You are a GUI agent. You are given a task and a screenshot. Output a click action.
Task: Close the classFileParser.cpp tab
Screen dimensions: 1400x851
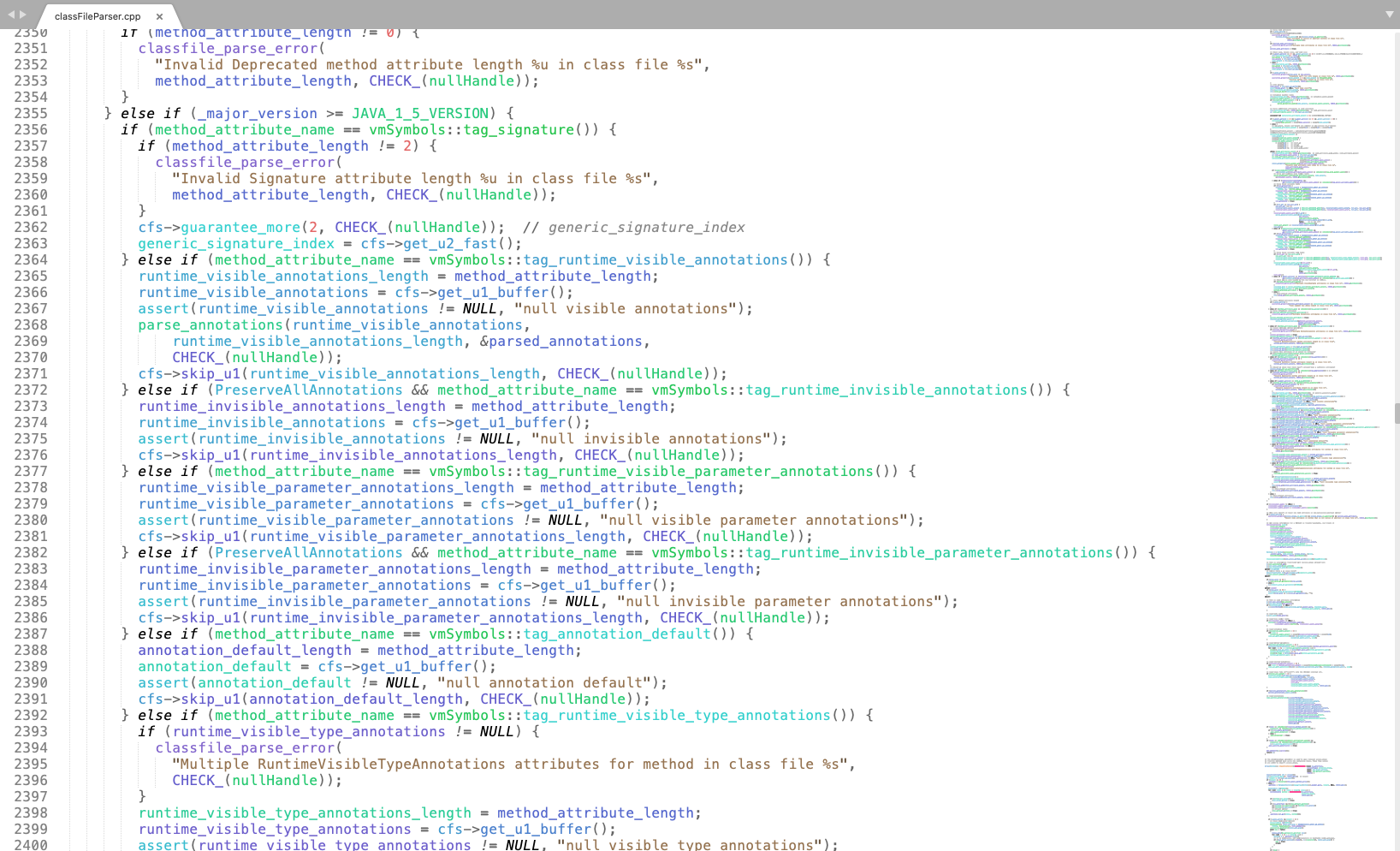159,15
